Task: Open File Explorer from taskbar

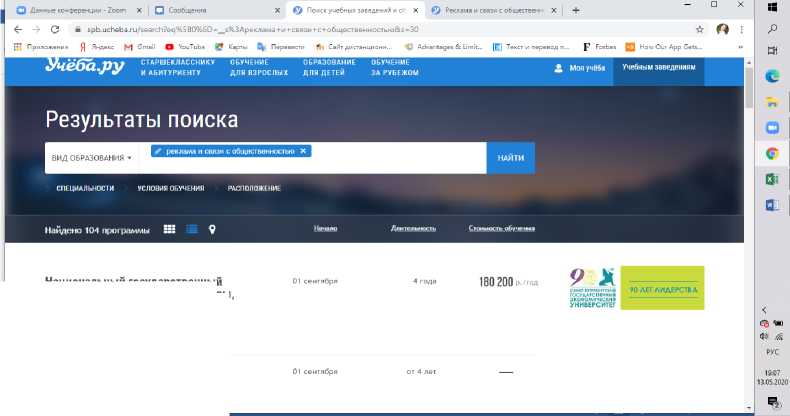Action: coord(772,102)
